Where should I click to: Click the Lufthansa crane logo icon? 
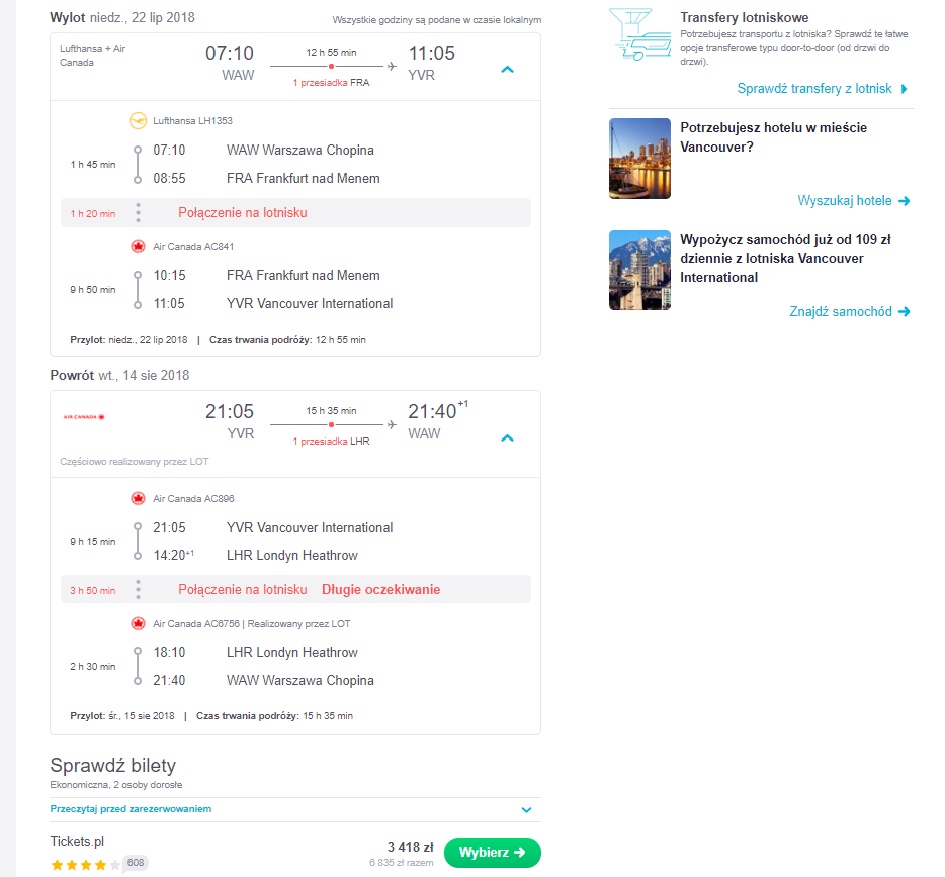tap(138, 121)
